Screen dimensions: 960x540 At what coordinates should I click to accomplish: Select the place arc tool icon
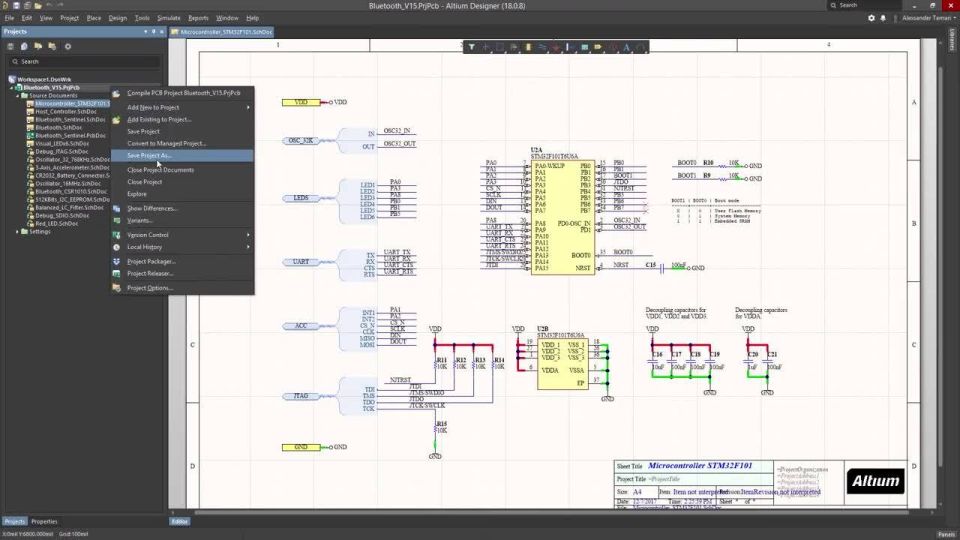640,47
